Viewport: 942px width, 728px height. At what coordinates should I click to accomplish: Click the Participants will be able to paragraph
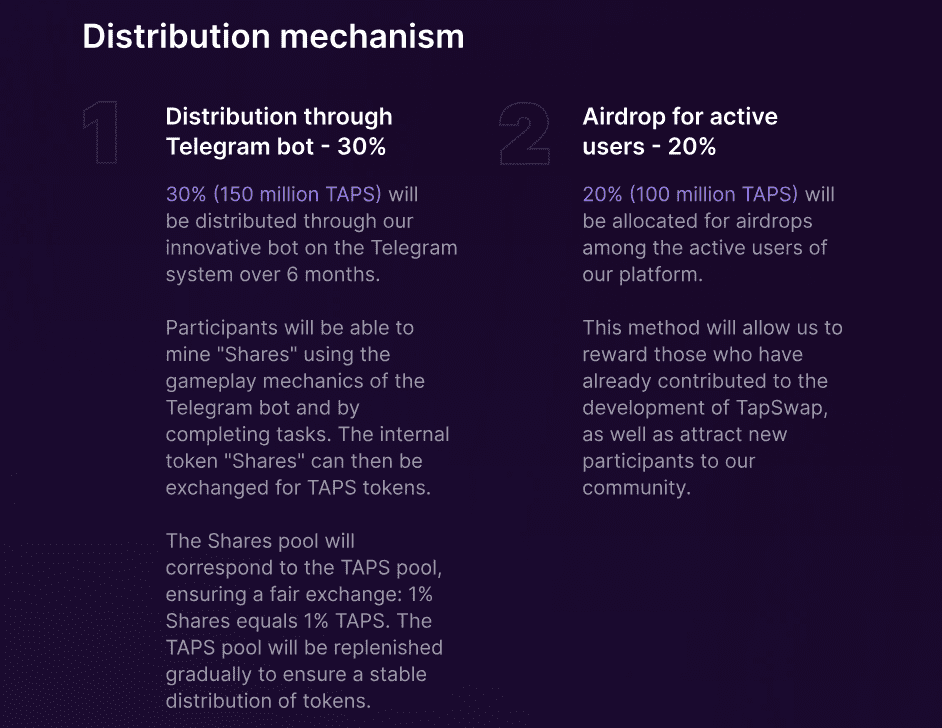click(307, 408)
